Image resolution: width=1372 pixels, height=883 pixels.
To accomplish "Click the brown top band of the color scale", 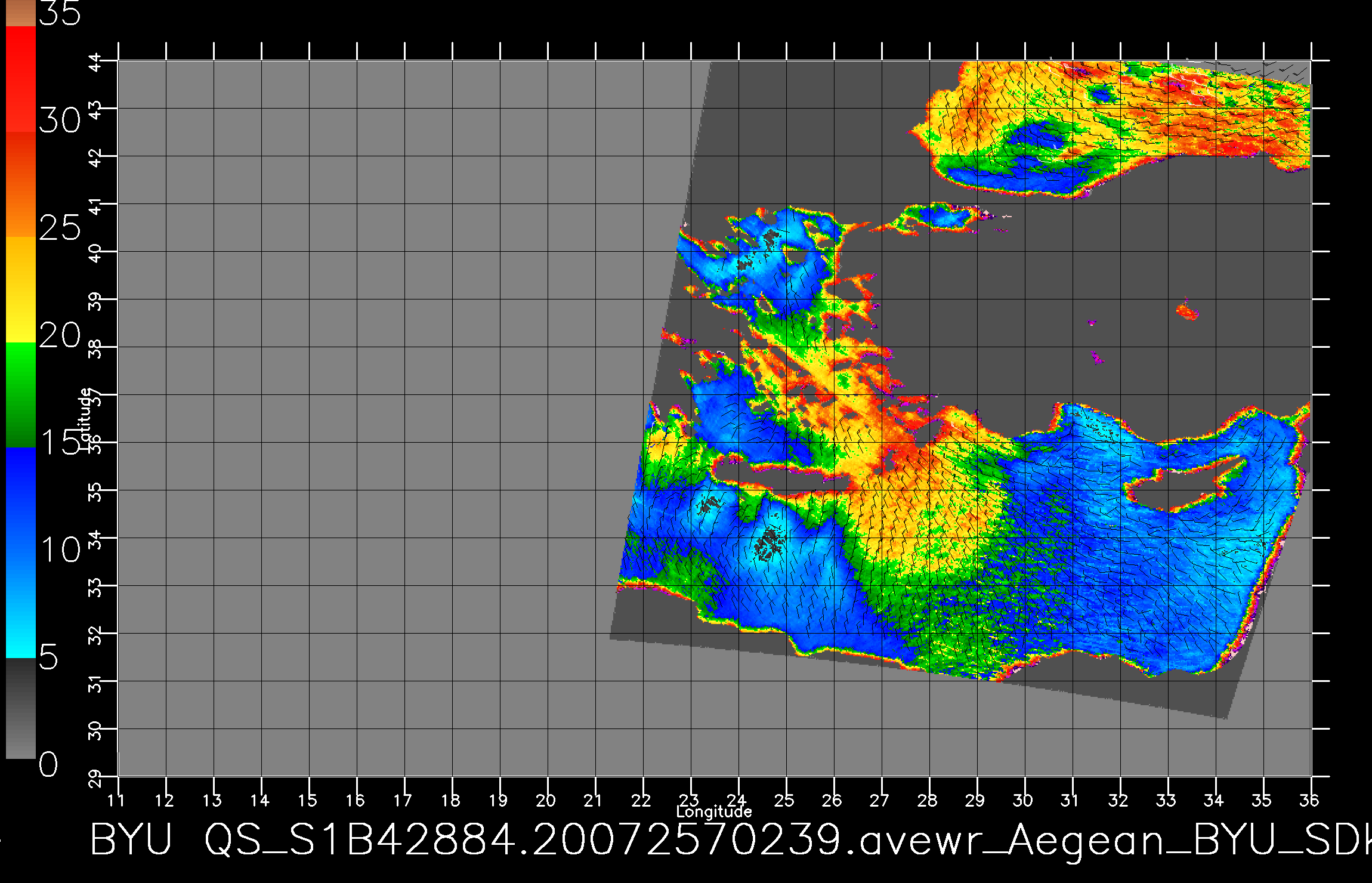I will click(x=21, y=13).
